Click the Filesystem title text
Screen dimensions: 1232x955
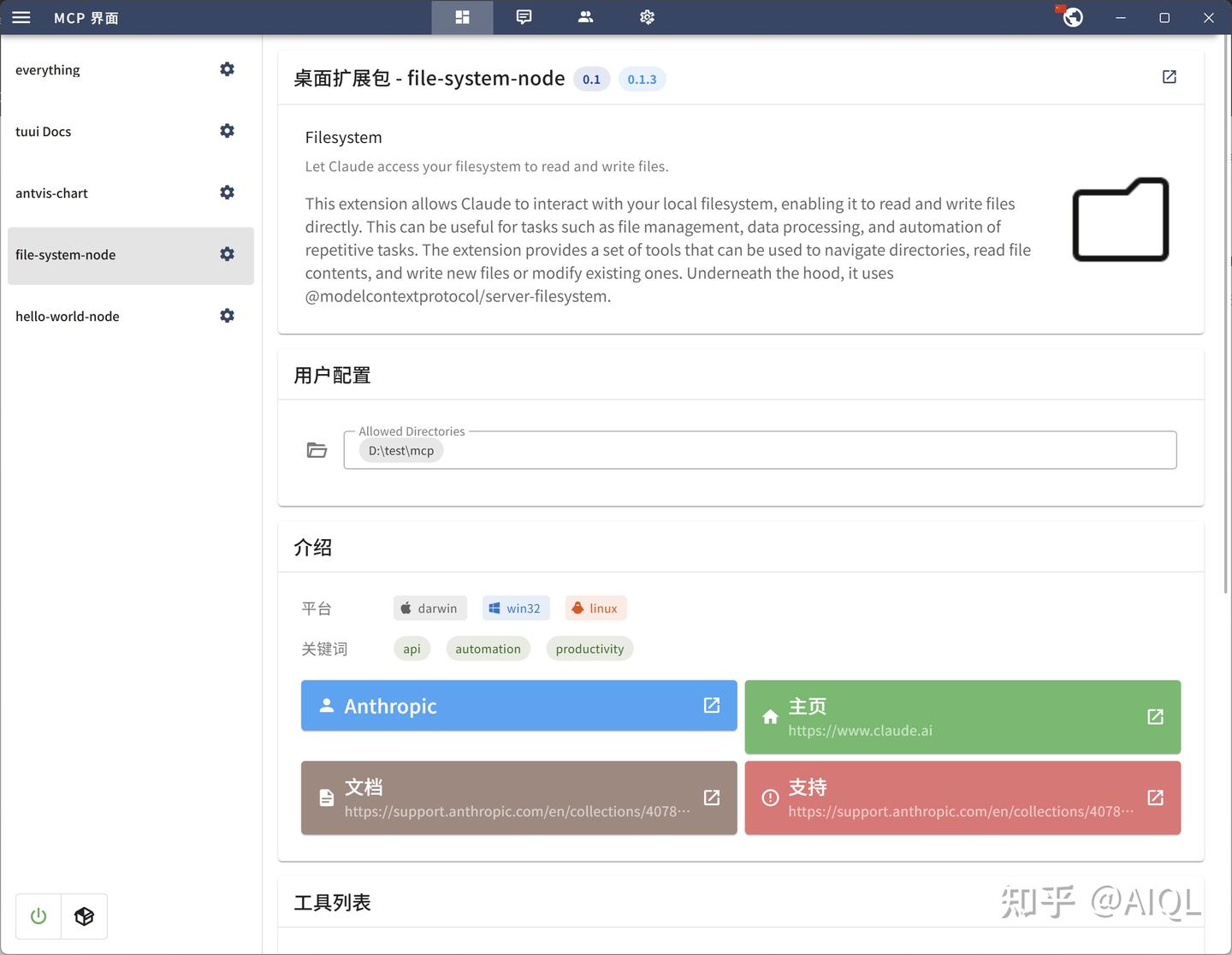click(x=343, y=138)
